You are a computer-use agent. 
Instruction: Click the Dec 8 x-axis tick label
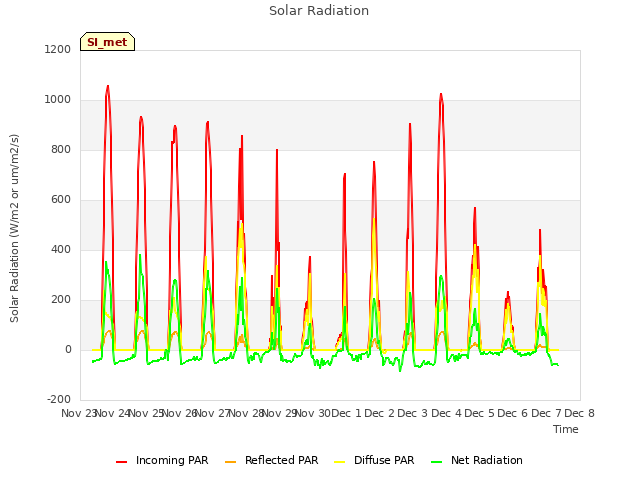pyautogui.click(x=580, y=413)
